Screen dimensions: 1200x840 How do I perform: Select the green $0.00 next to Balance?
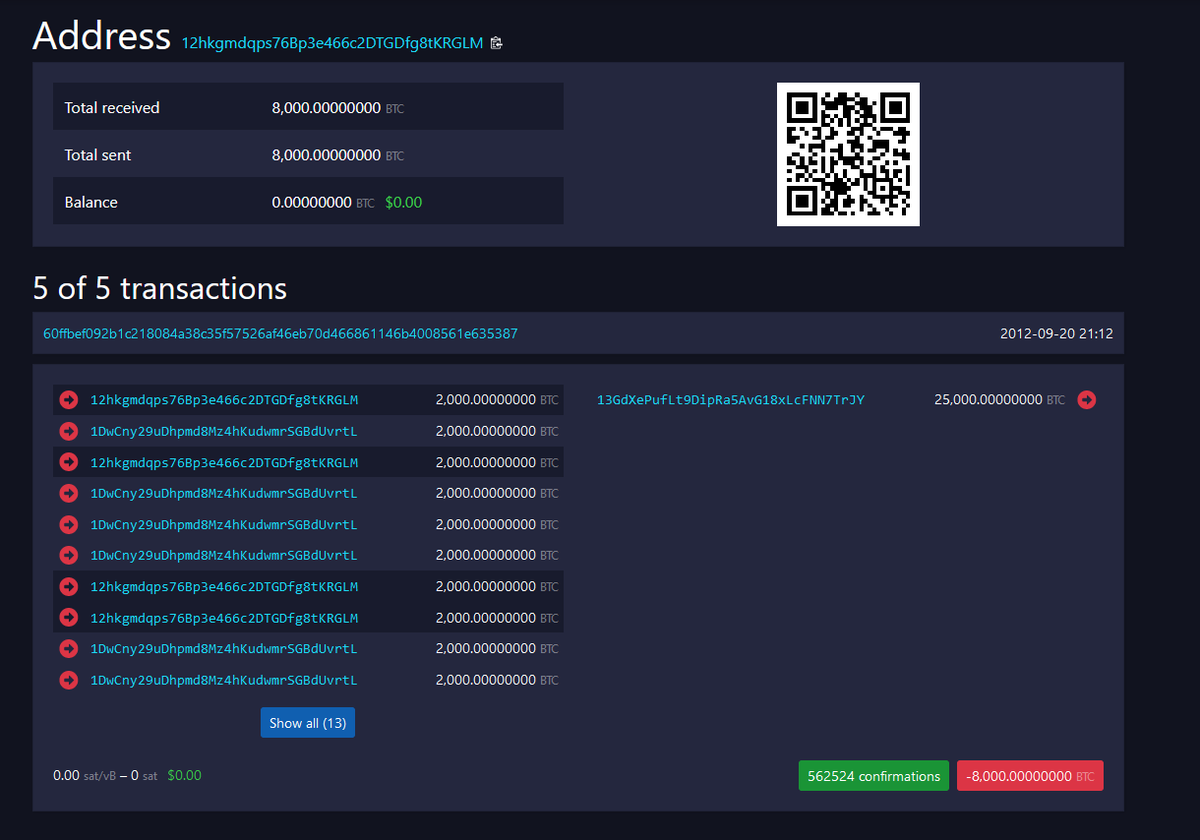pos(404,202)
